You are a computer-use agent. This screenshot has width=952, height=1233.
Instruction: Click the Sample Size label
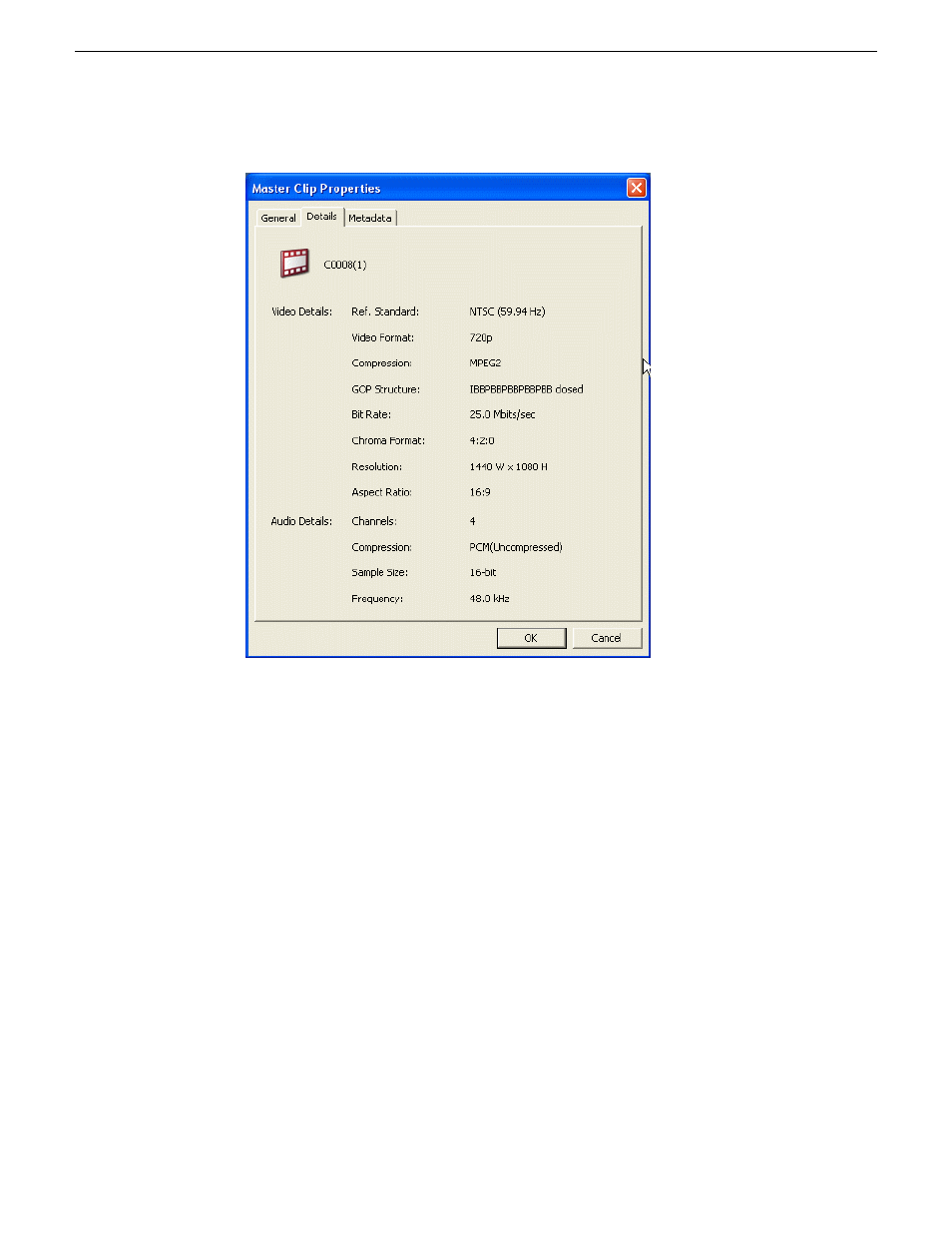(x=379, y=573)
